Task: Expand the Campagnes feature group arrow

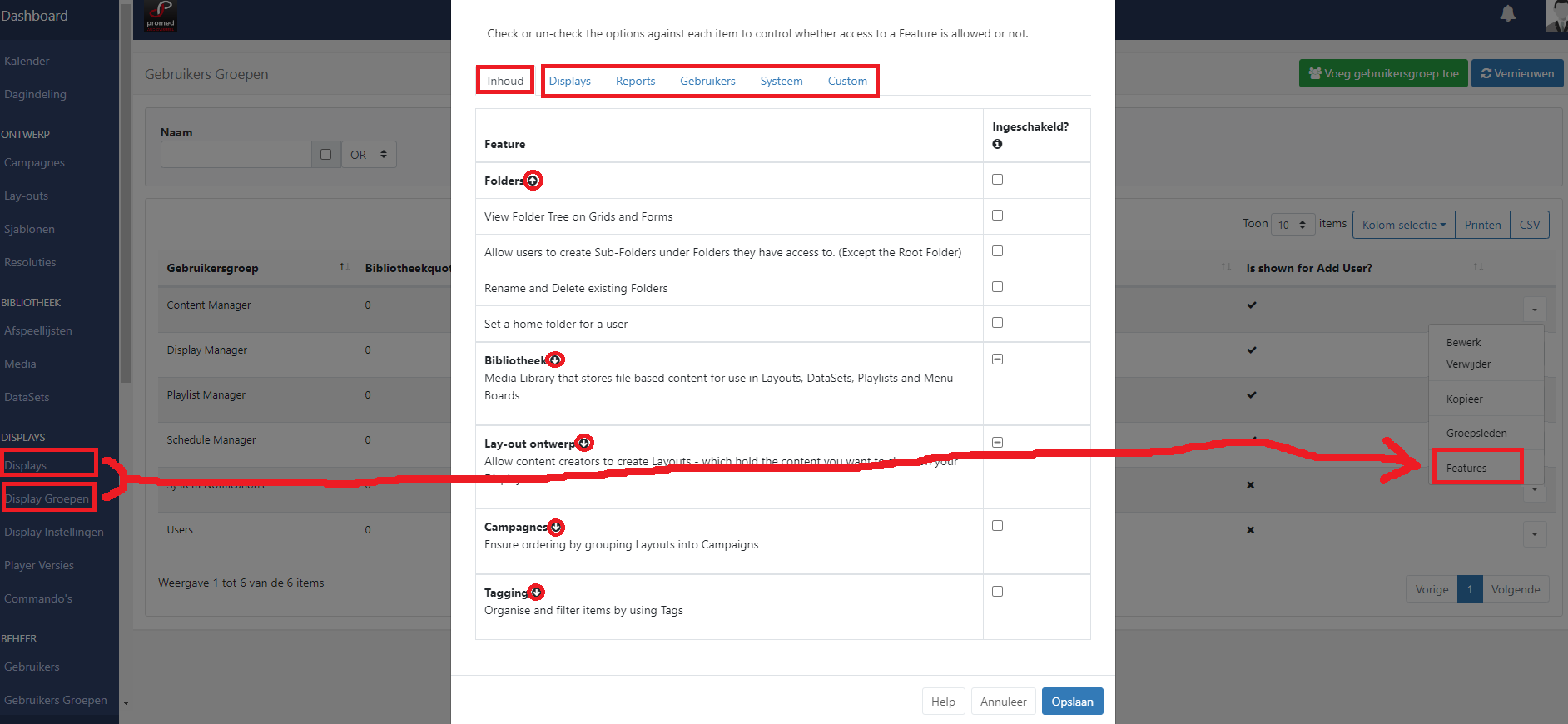Action: tap(556, 528)
